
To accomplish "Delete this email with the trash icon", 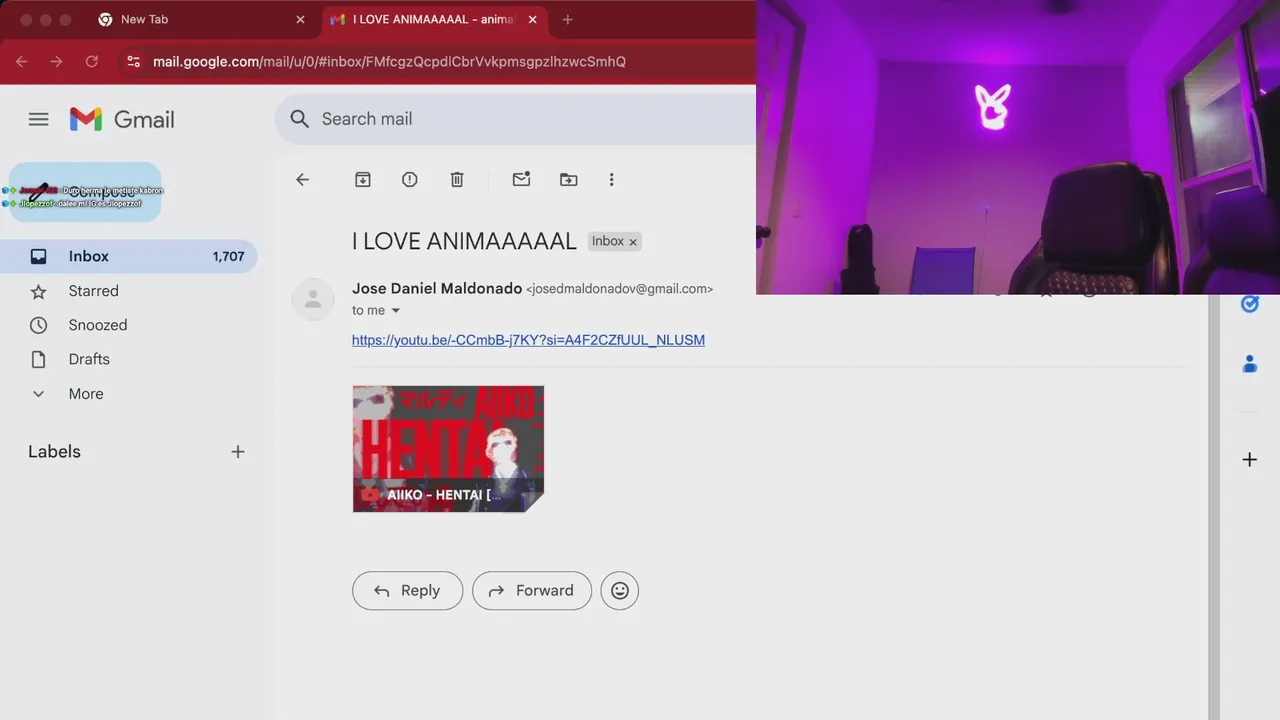I will pyautogui.click(x=457, y=179).
